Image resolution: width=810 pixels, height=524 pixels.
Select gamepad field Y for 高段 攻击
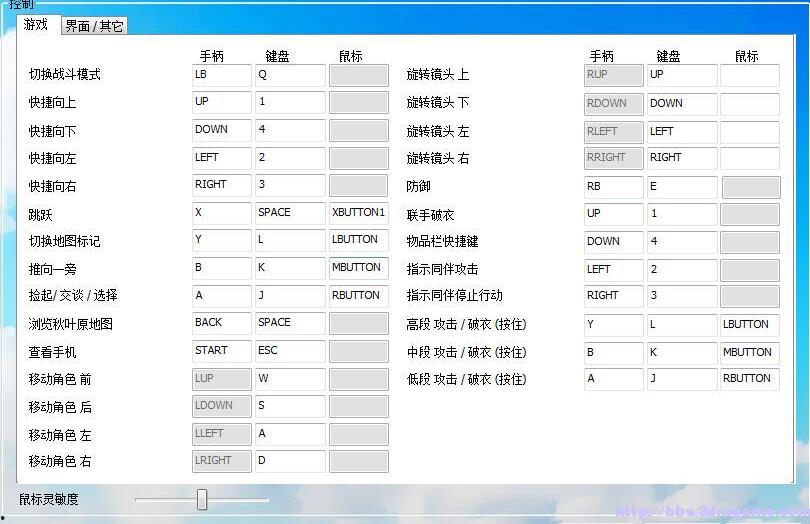[x=614, y=325]
